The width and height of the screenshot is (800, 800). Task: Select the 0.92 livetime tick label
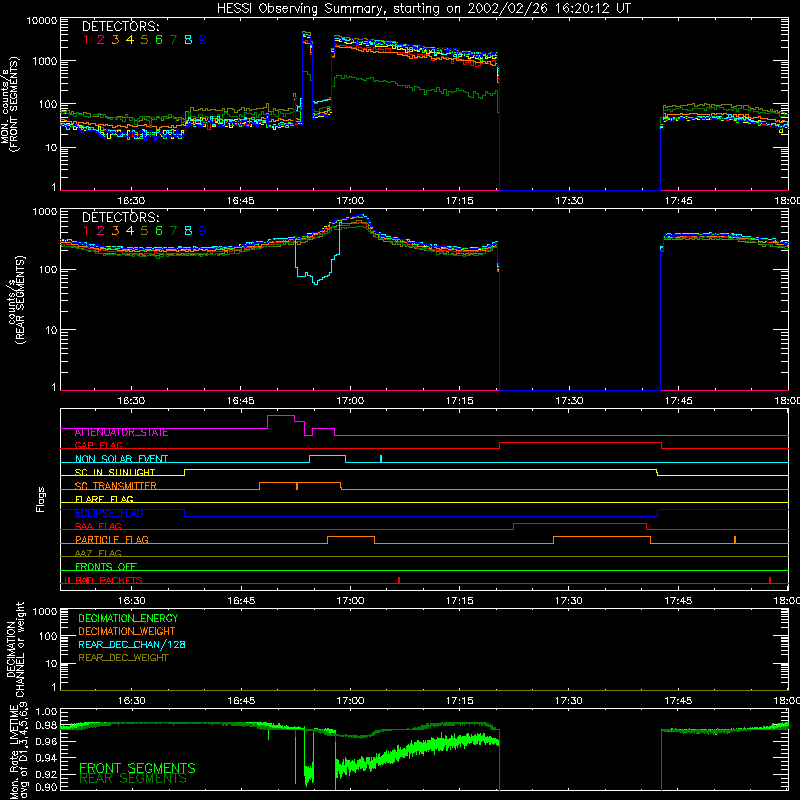(46, 773)
